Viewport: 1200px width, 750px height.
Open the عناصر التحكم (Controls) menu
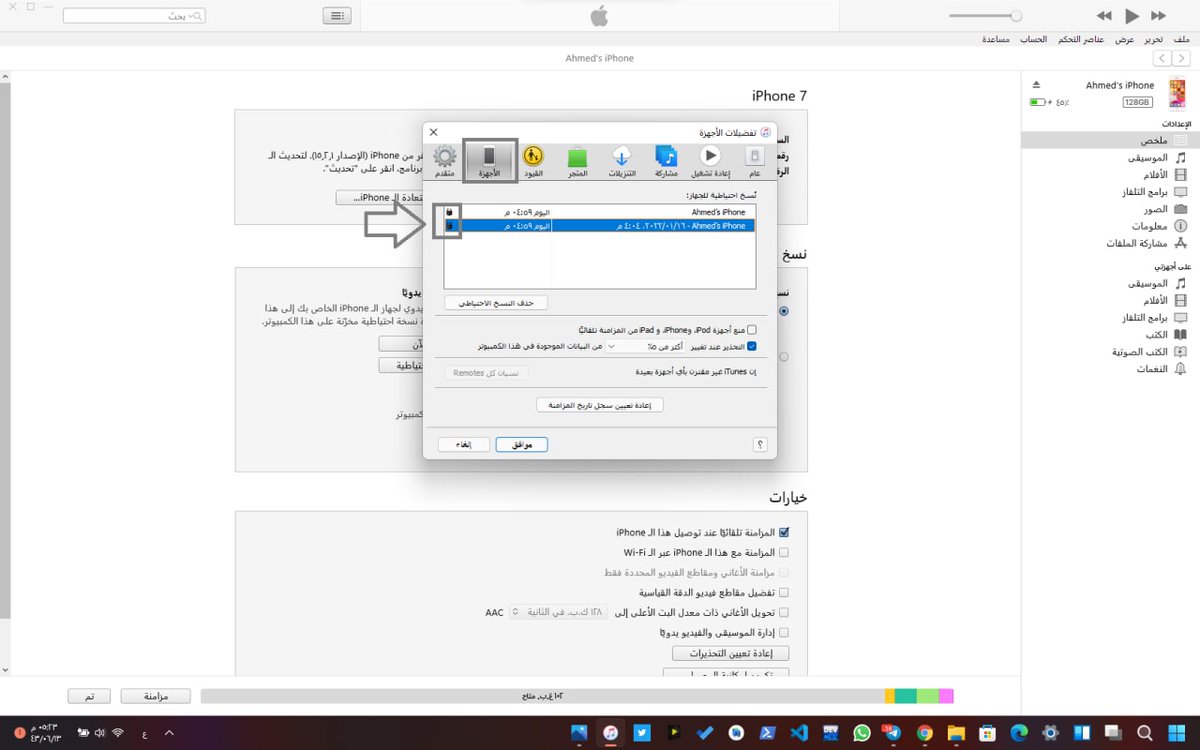tap(1080, 39)
